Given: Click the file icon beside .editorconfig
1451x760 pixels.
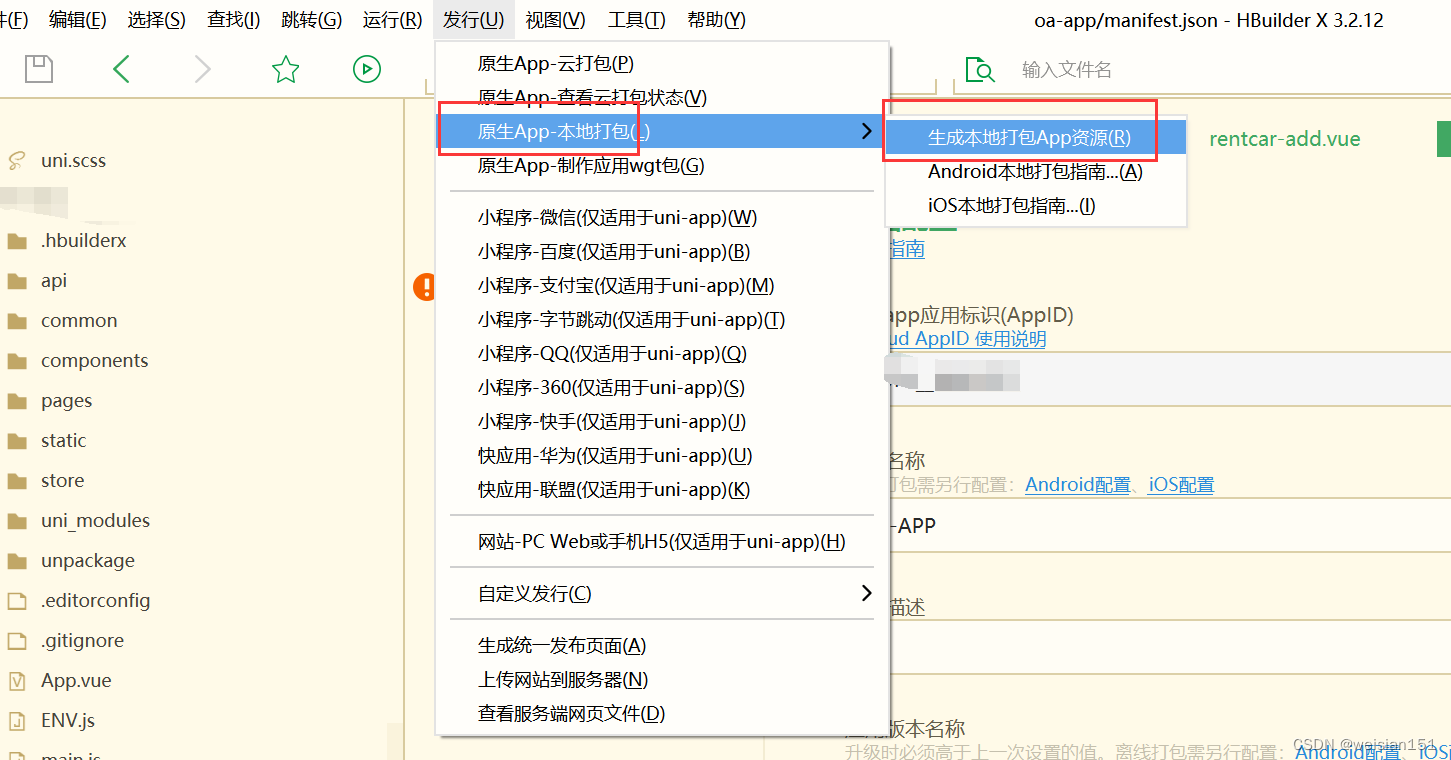Looking at the screenshot, I should (17, 601).
